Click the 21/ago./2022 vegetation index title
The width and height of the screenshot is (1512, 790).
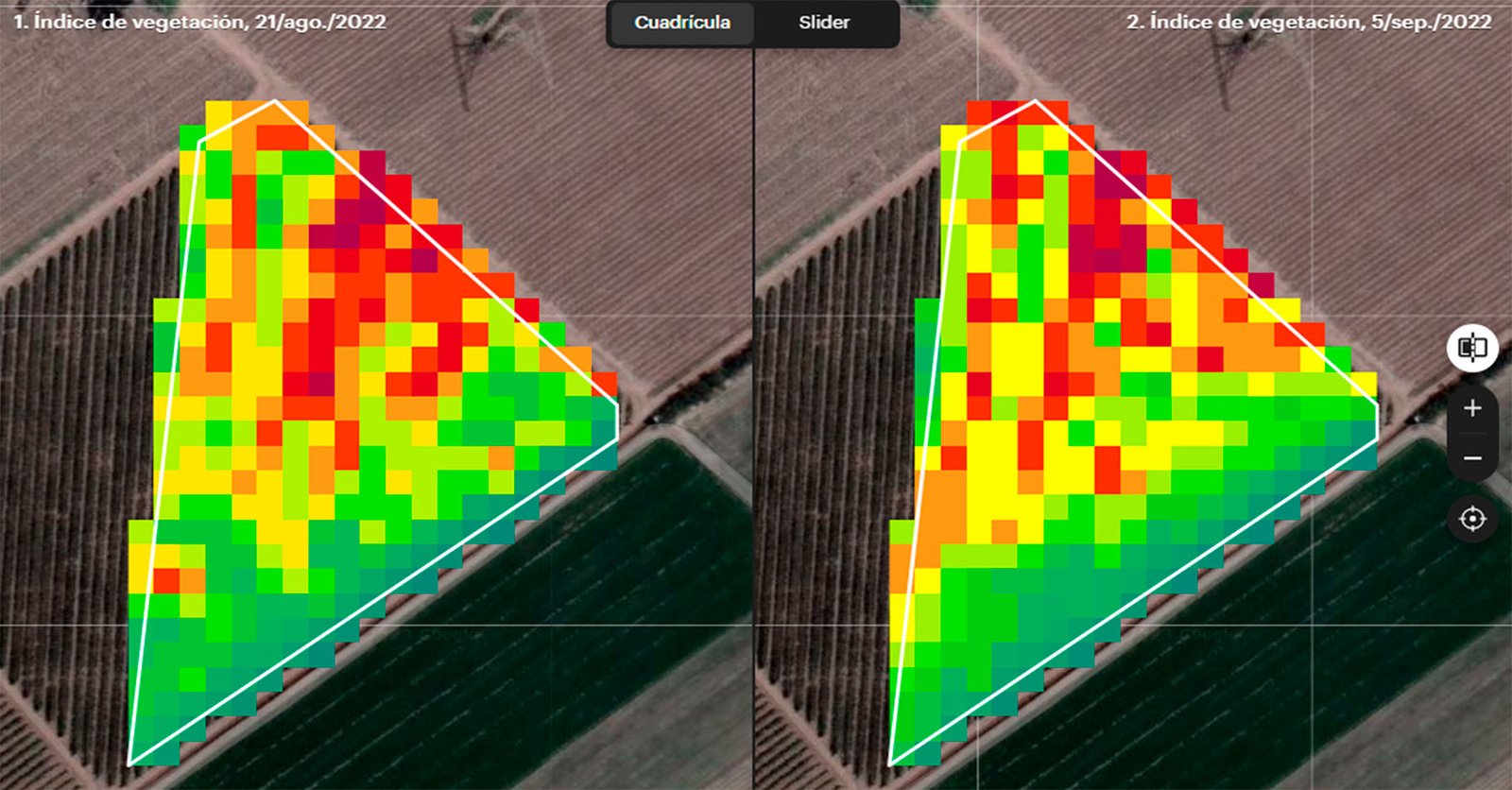tap(199, 22)
